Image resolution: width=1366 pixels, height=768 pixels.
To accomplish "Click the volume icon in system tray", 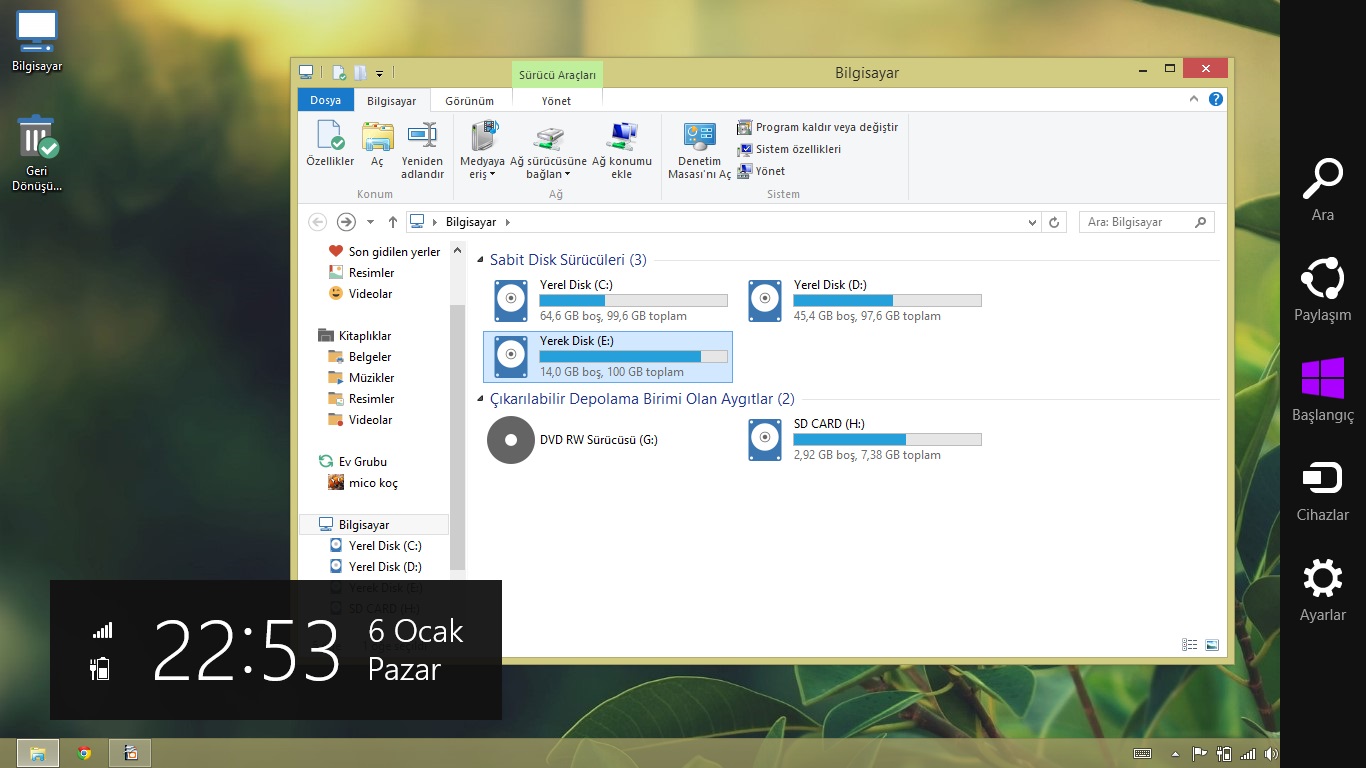I will pos(1270,754).
